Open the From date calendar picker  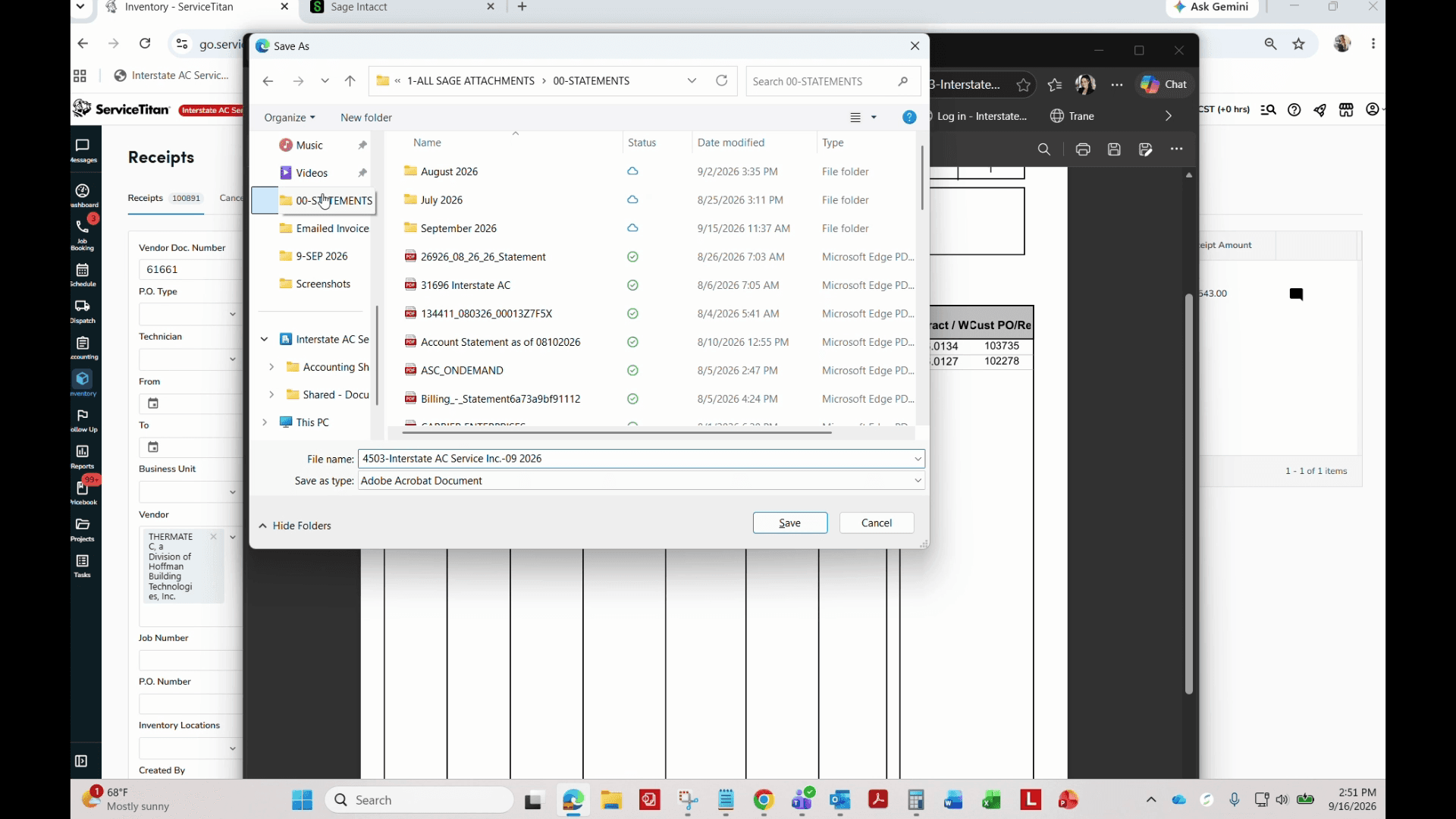153,403
